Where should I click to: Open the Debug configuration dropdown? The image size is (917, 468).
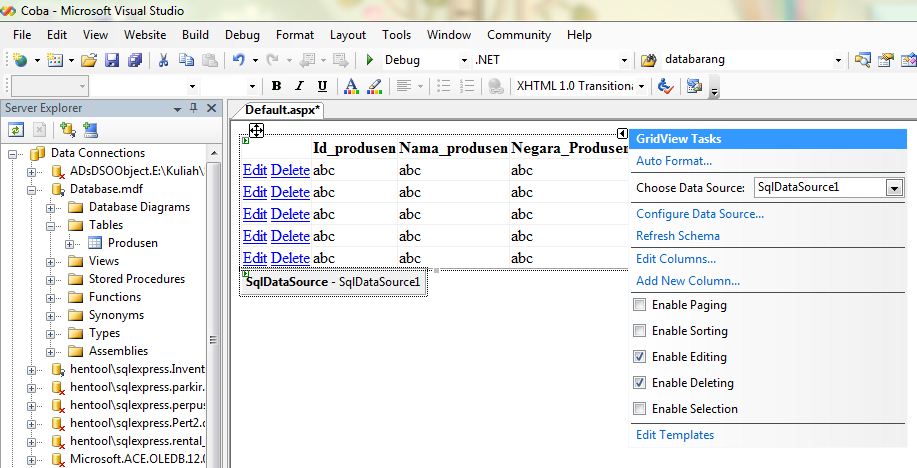(464, 60)
